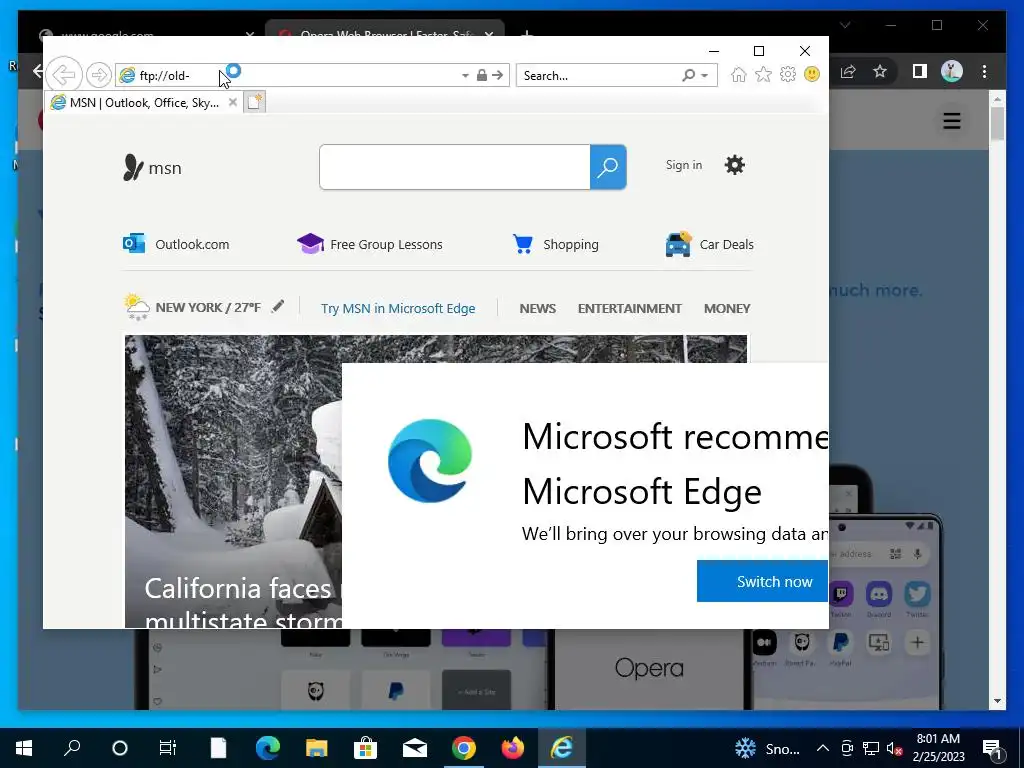The width and height of the screenshot is (1024, 768).
Task: Open the Windows Start menu
Action: click(24, 748)
